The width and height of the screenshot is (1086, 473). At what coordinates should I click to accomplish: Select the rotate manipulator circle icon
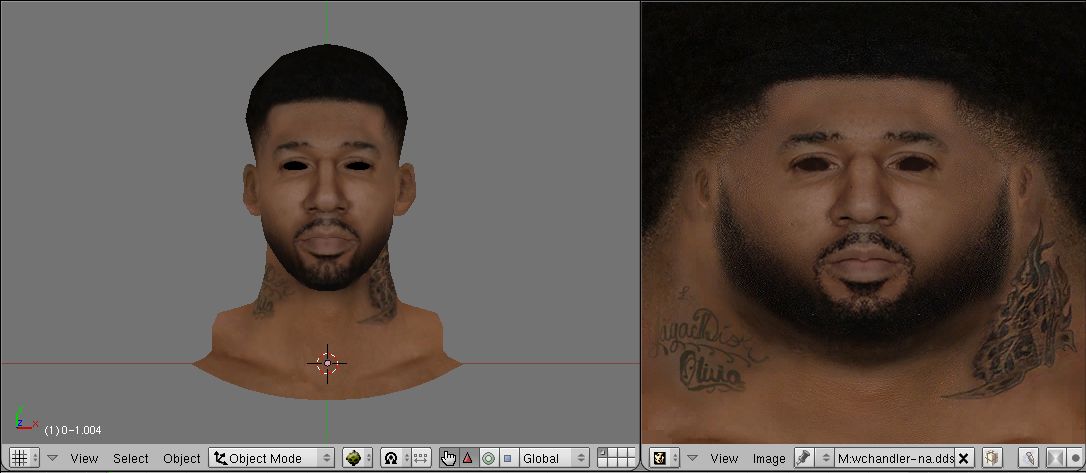click(487, 458)
